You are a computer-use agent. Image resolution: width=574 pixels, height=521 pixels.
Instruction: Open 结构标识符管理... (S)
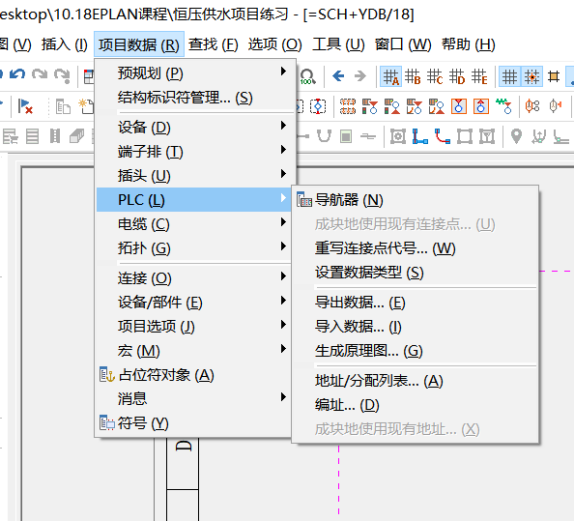pos(196,97)
